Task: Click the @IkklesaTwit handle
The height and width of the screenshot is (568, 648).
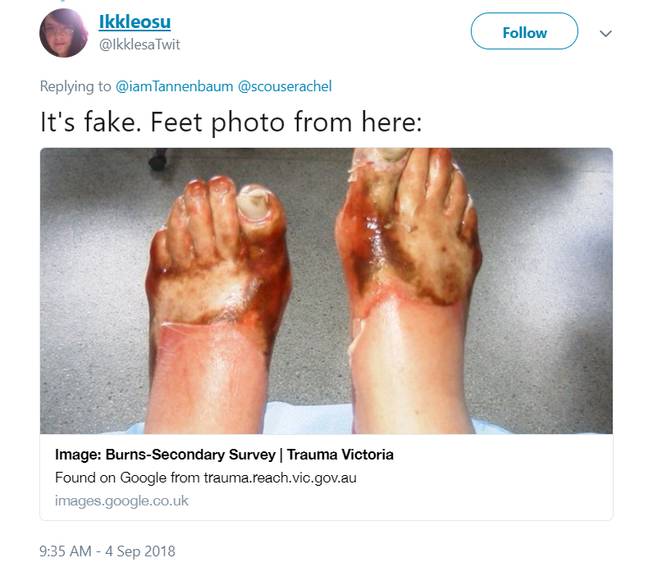Action: coord(140,45)
